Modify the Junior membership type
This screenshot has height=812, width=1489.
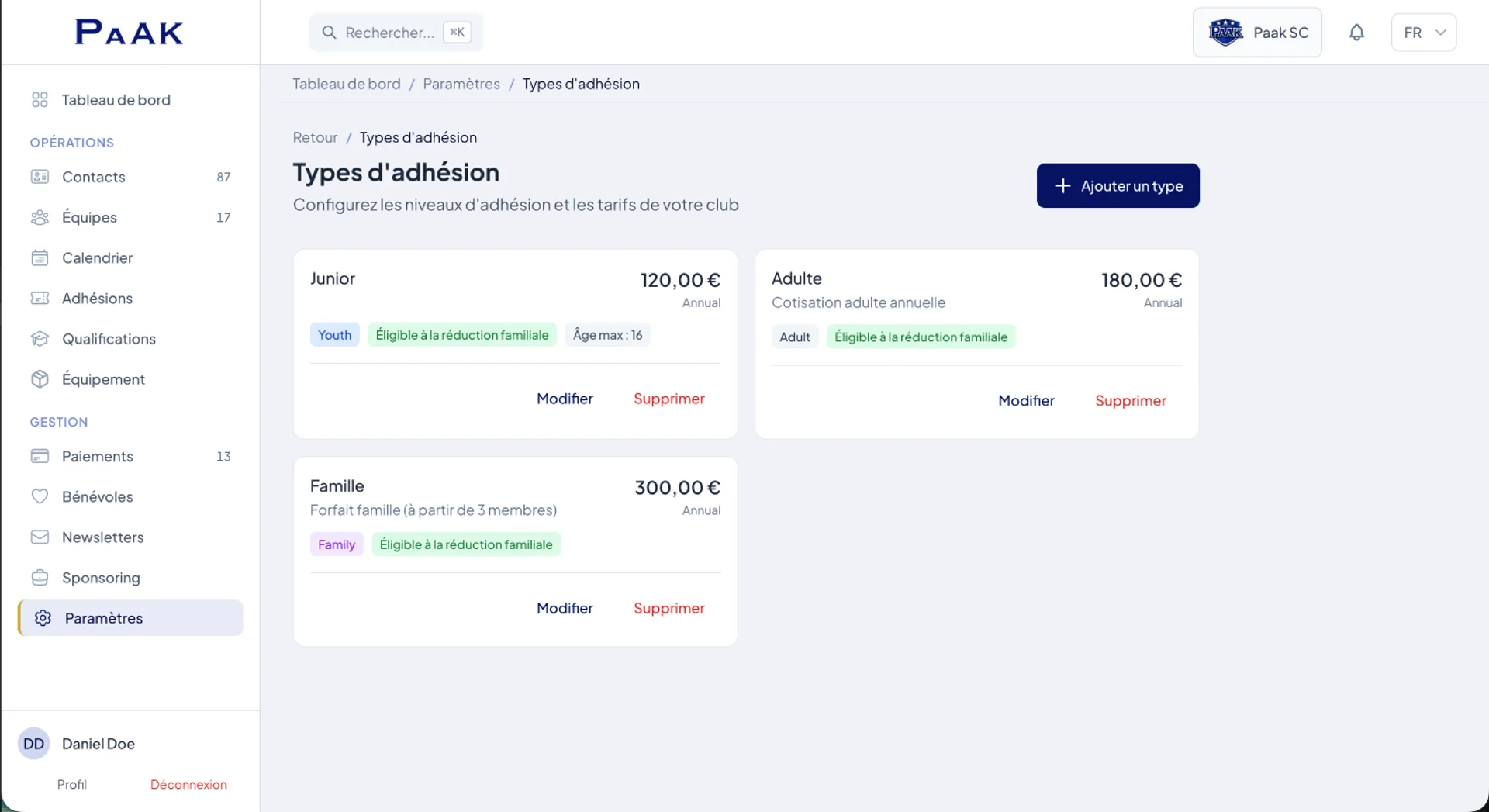pyautogui.click(x=565, y=399)
